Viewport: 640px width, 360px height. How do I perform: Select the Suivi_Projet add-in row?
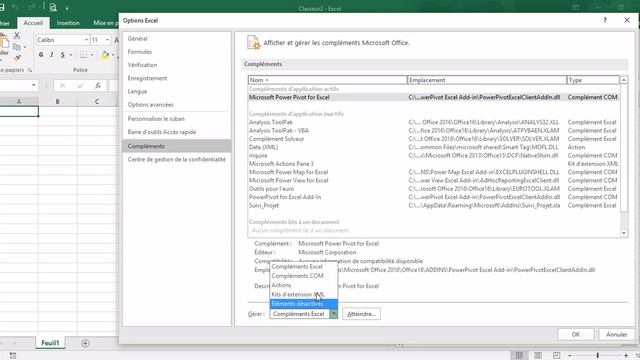click(x=434, y=205)
